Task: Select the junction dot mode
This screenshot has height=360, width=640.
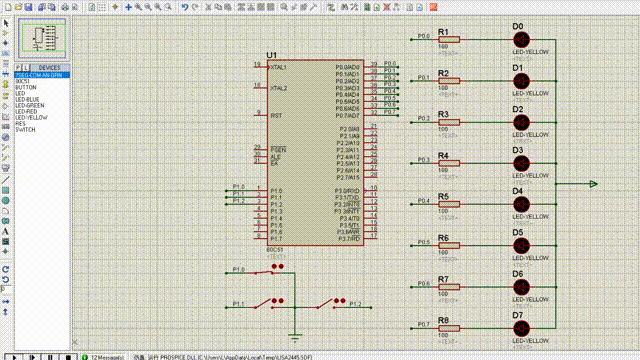Action: click(x=6, y=43)
